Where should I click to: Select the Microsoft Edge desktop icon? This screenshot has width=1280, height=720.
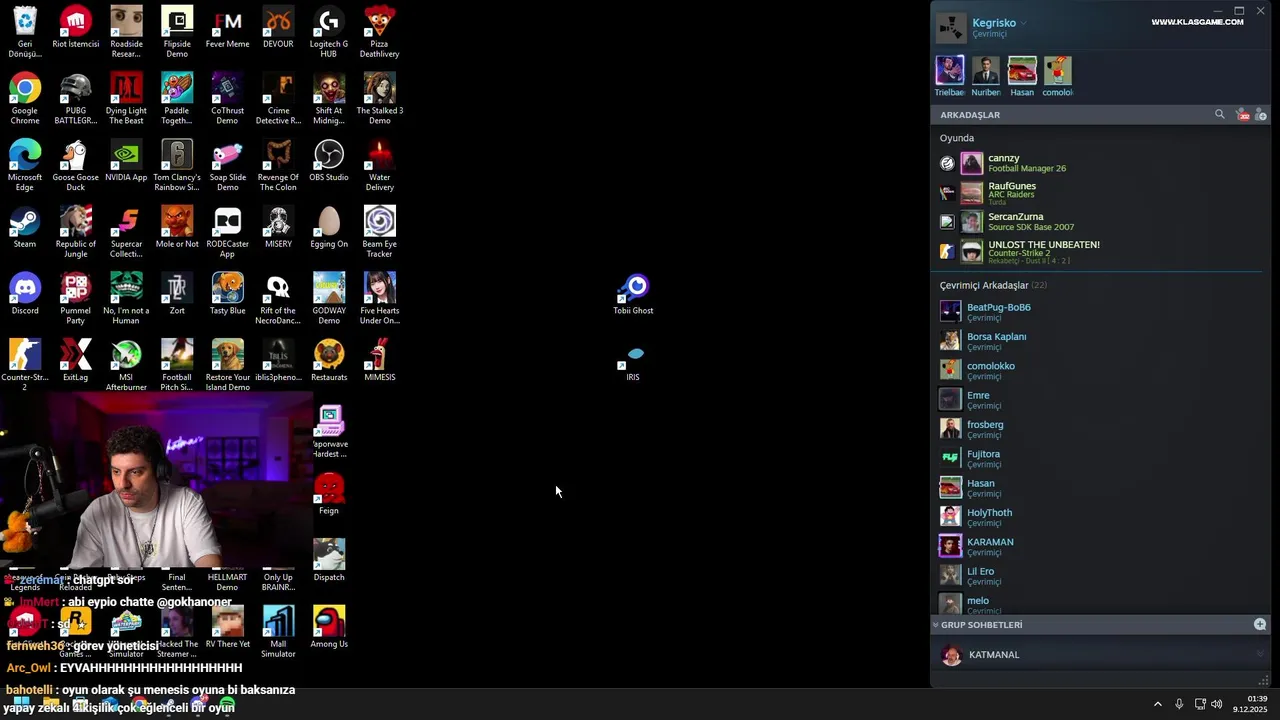pyautogui.click(x=25, y=166)
